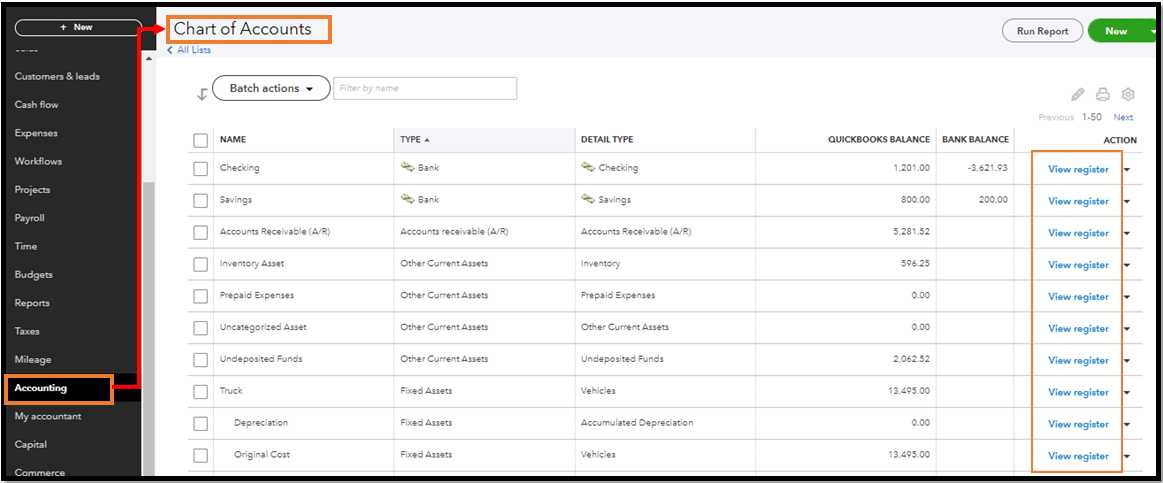1163x483 pixels.
Task: Check the Truck account checkbox
Action: click(x=200, y=392)
